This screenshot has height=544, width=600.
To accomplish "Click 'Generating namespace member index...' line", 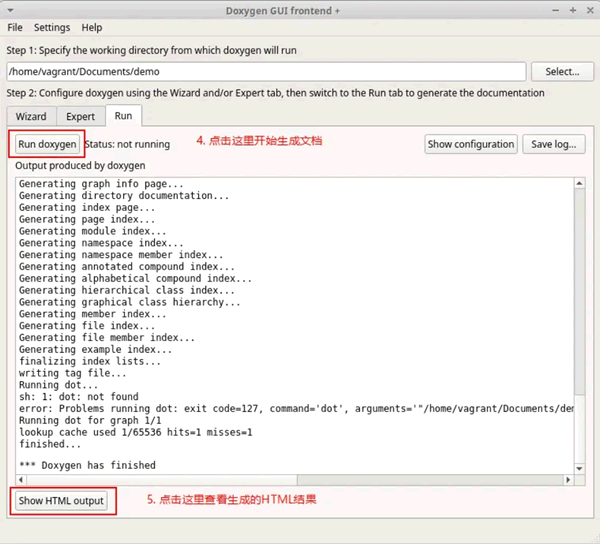I will 121,254.
